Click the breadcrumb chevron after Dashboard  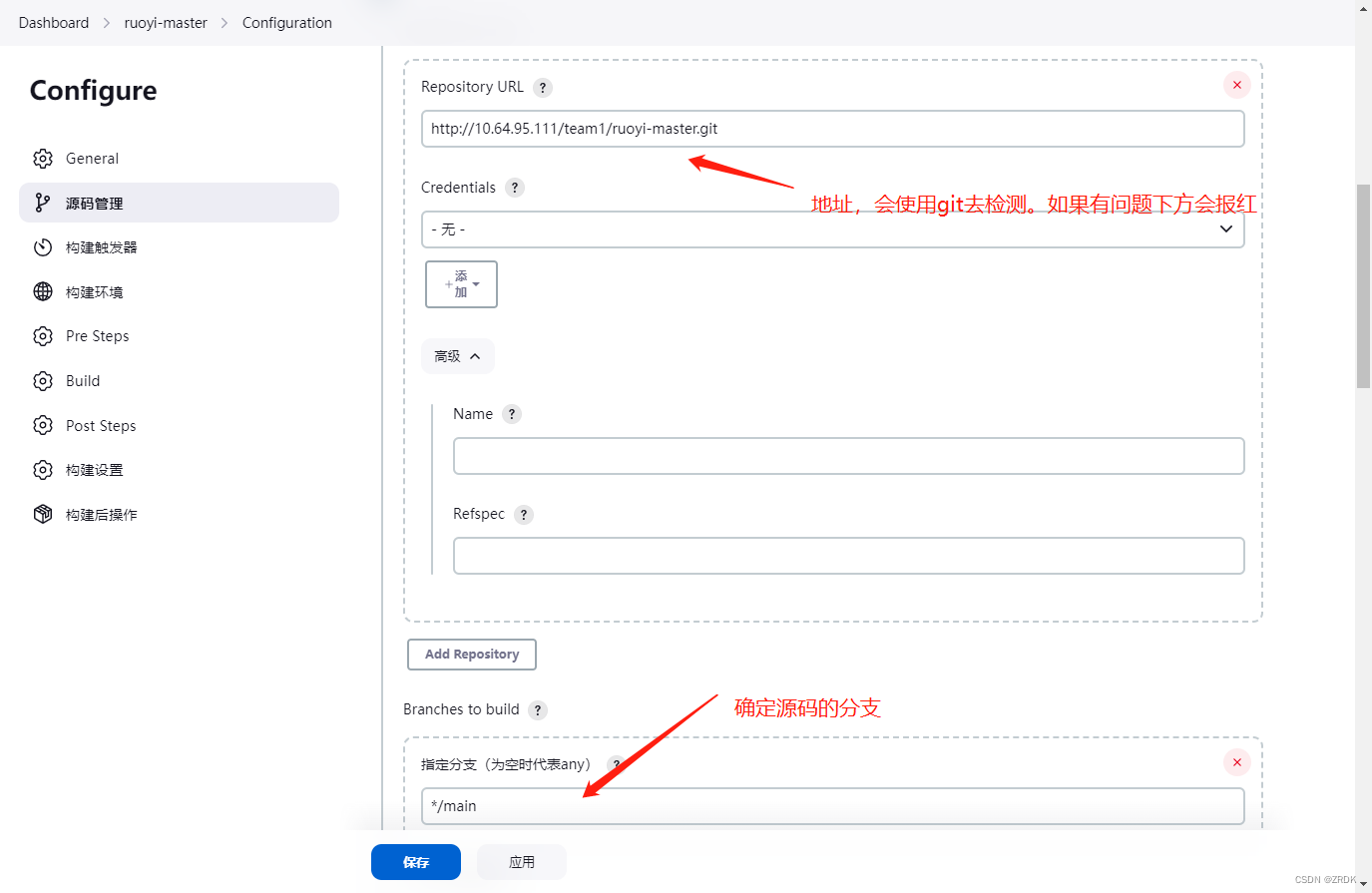click(106, 23)
